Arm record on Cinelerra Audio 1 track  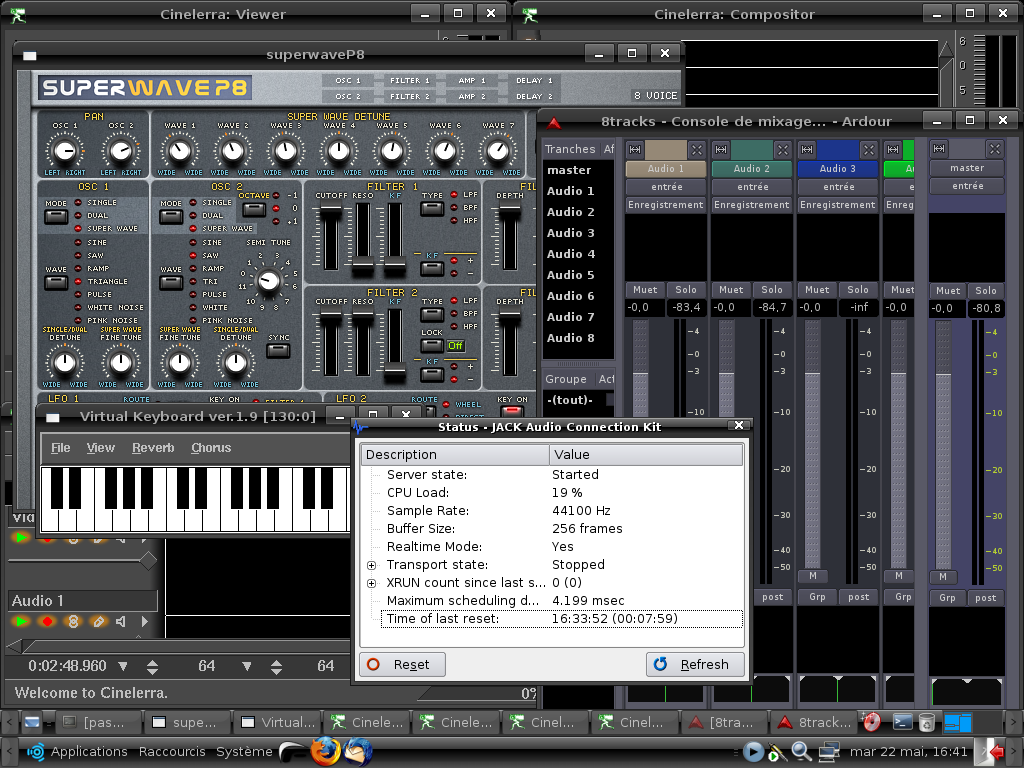(x=46, y=621)
